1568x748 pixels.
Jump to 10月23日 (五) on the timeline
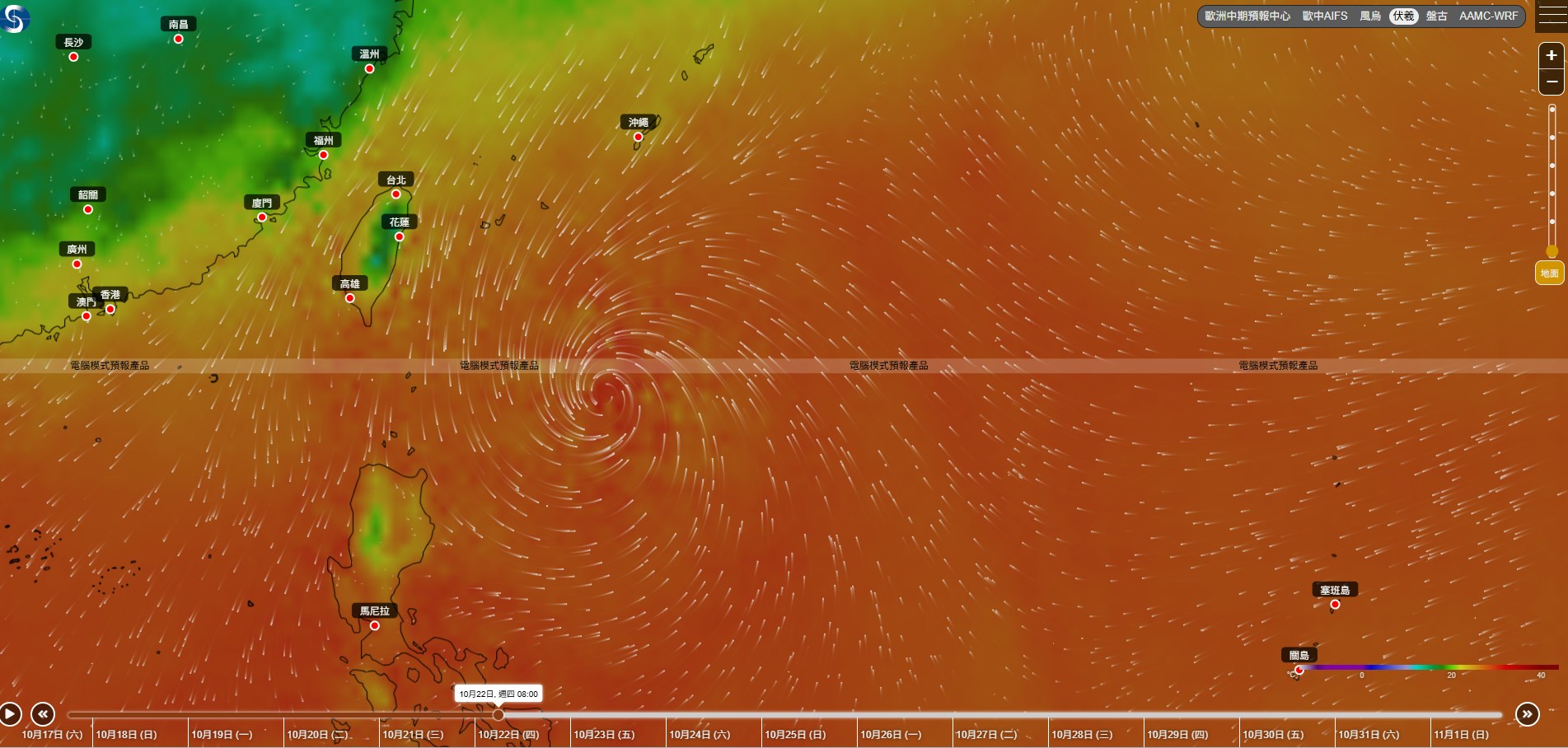[605, 734]
